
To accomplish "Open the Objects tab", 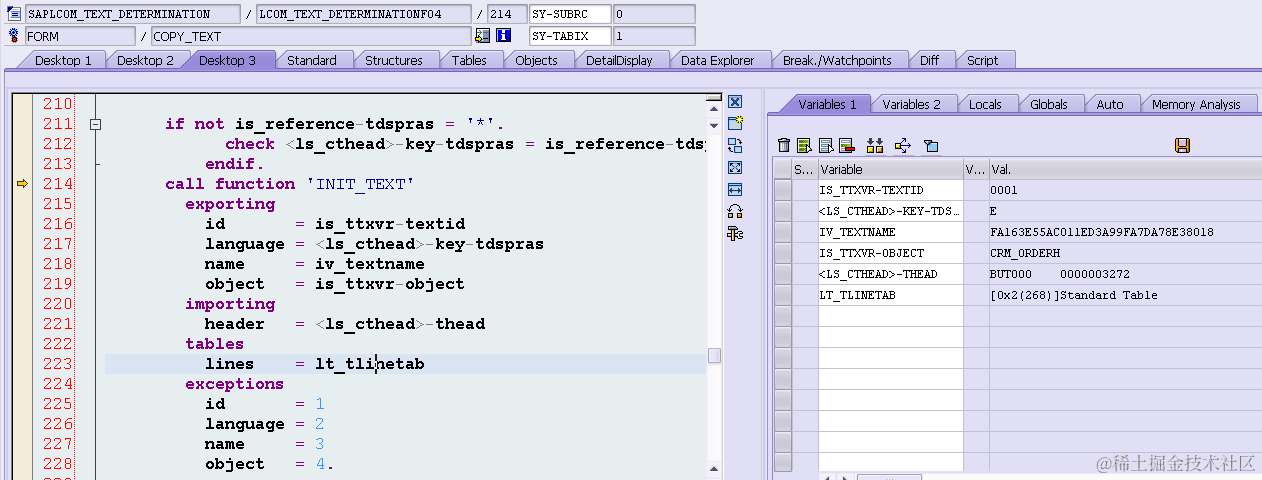I will tap(537, 60).
